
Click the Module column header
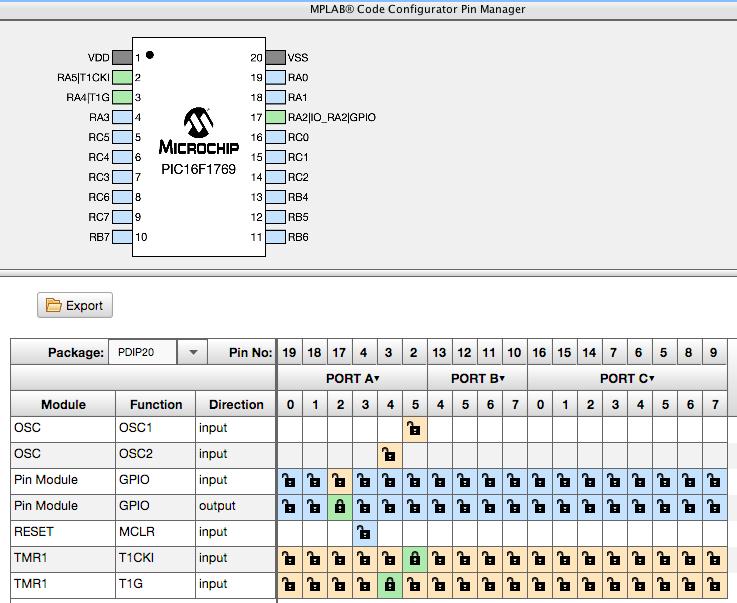pos(63,405)
